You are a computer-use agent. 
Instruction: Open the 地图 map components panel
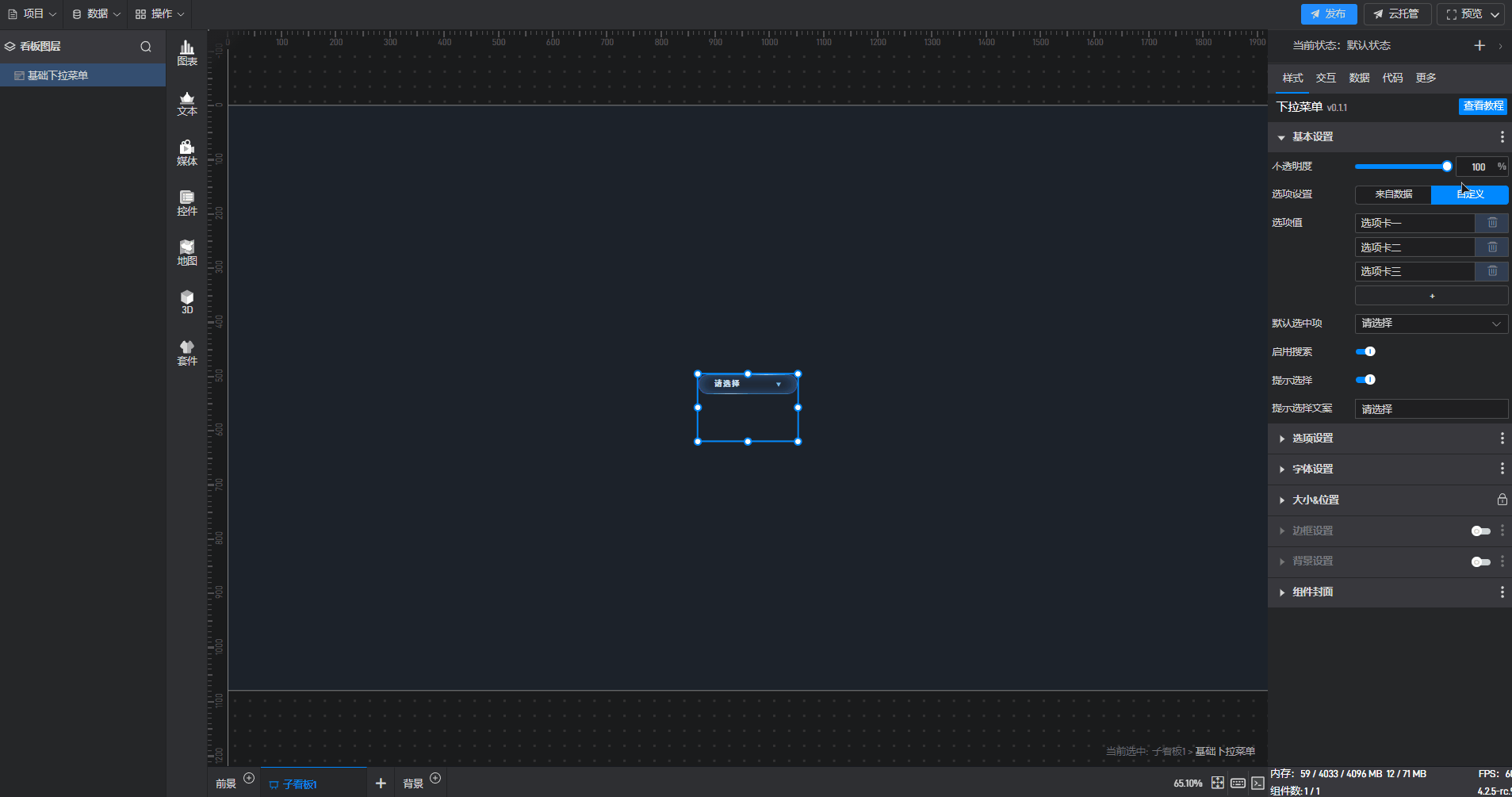coord(187,253)
